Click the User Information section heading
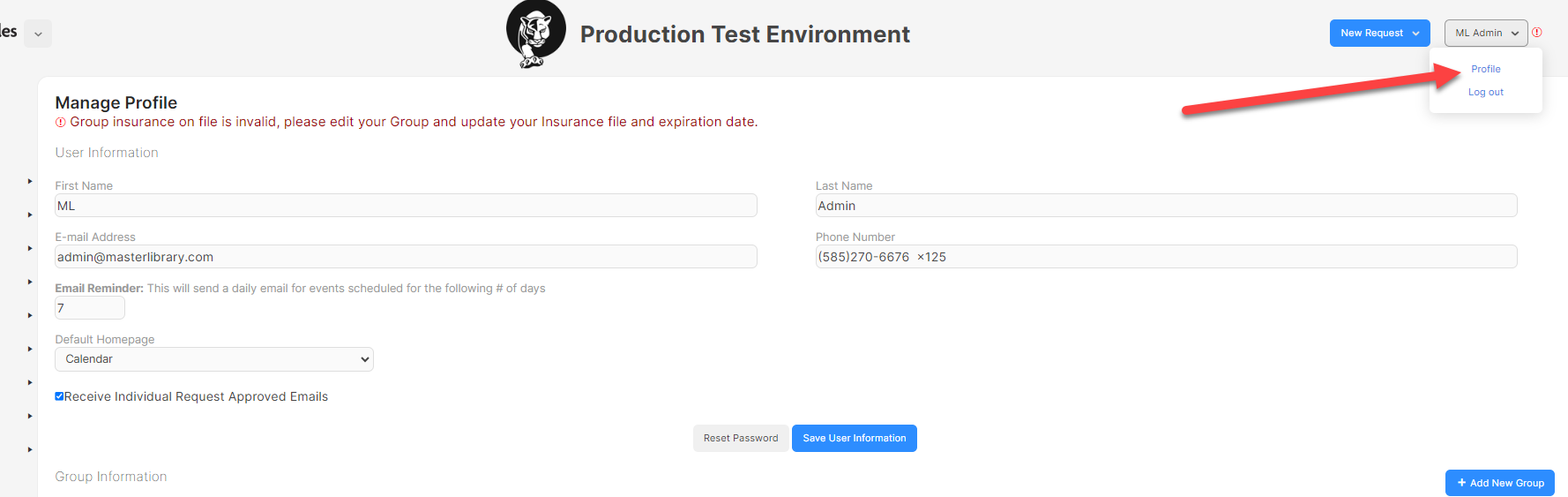Image resolution: width=1568 pixels, height=497 pixels. 107,153
